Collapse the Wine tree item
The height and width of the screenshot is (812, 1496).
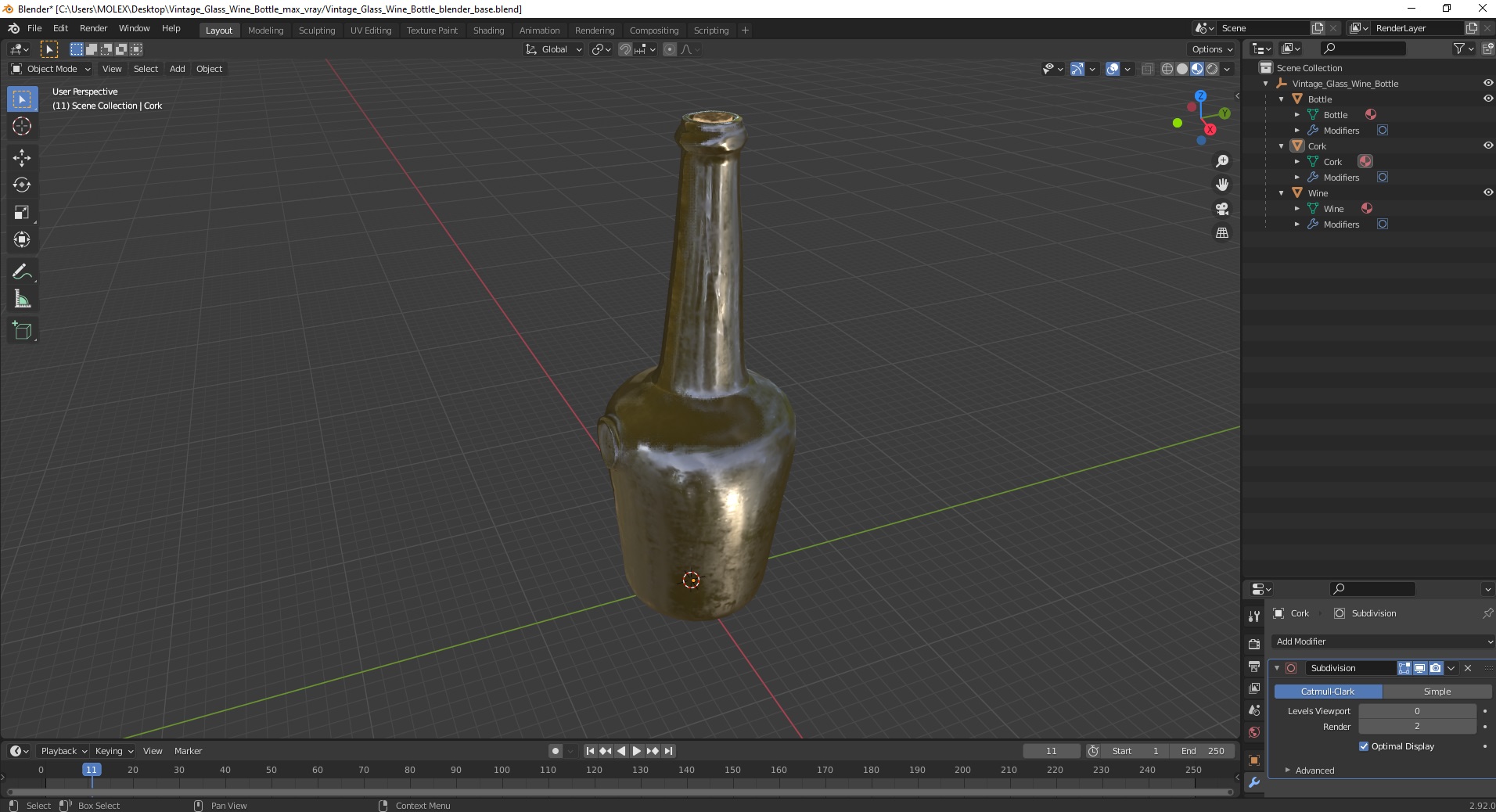(1281, 193)
